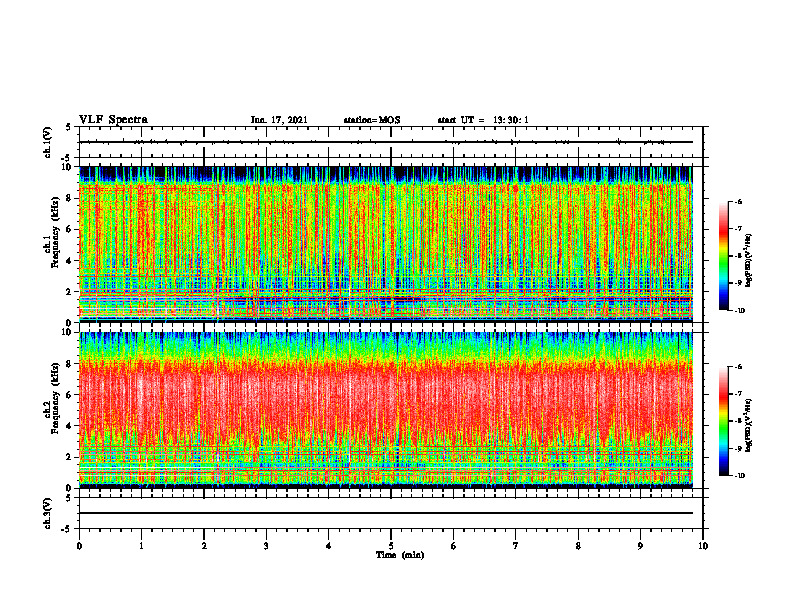The height and width of the screenshot is (612, 792).
Task: Select the date text "Jan. 17, 2021"
Action: pyautogui.click(x=279, y=120)
